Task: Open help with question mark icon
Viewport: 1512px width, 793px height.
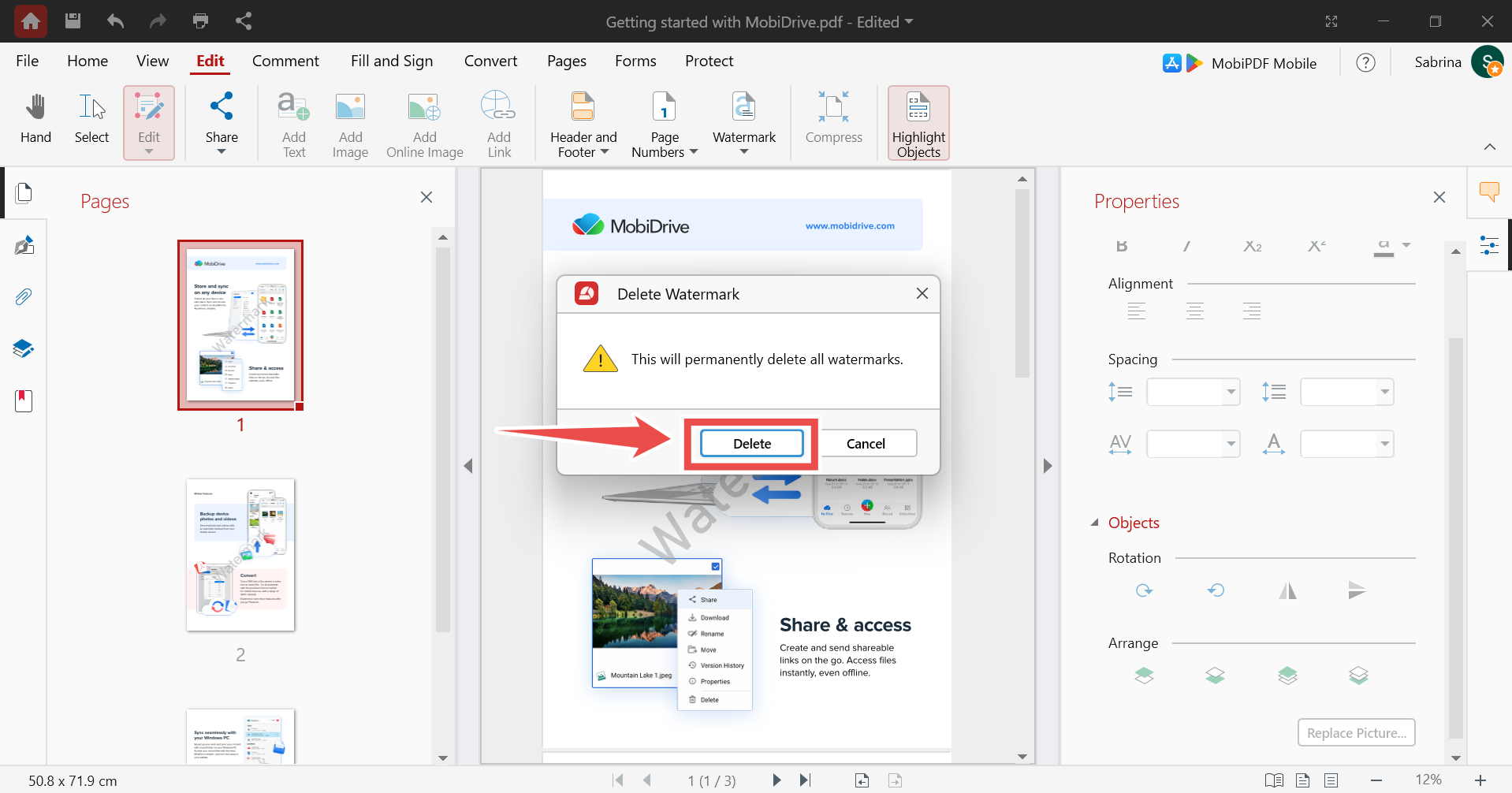Action: (x=1365, y=62)
